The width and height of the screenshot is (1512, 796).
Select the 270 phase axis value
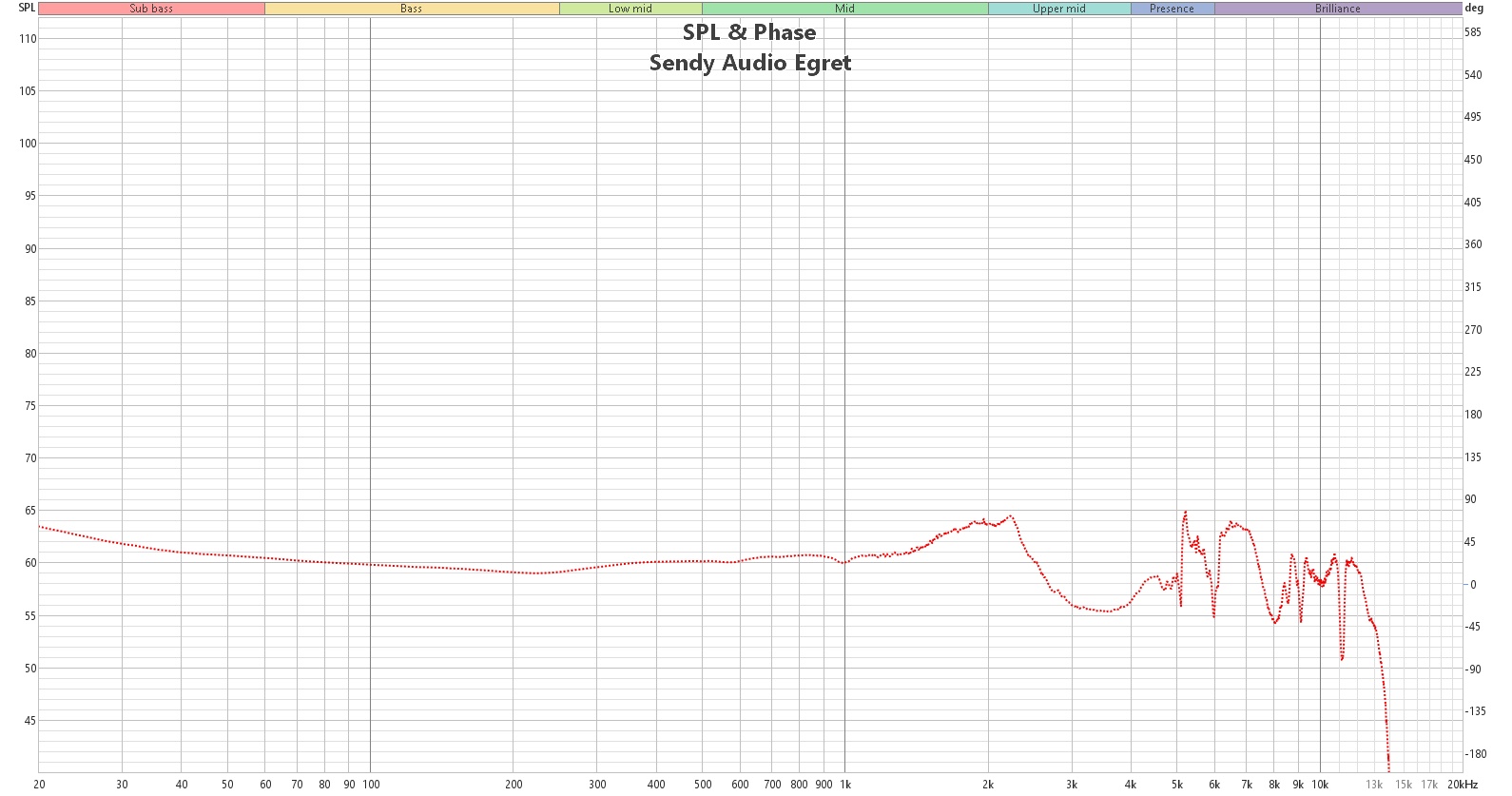[x=1473, y=330]
